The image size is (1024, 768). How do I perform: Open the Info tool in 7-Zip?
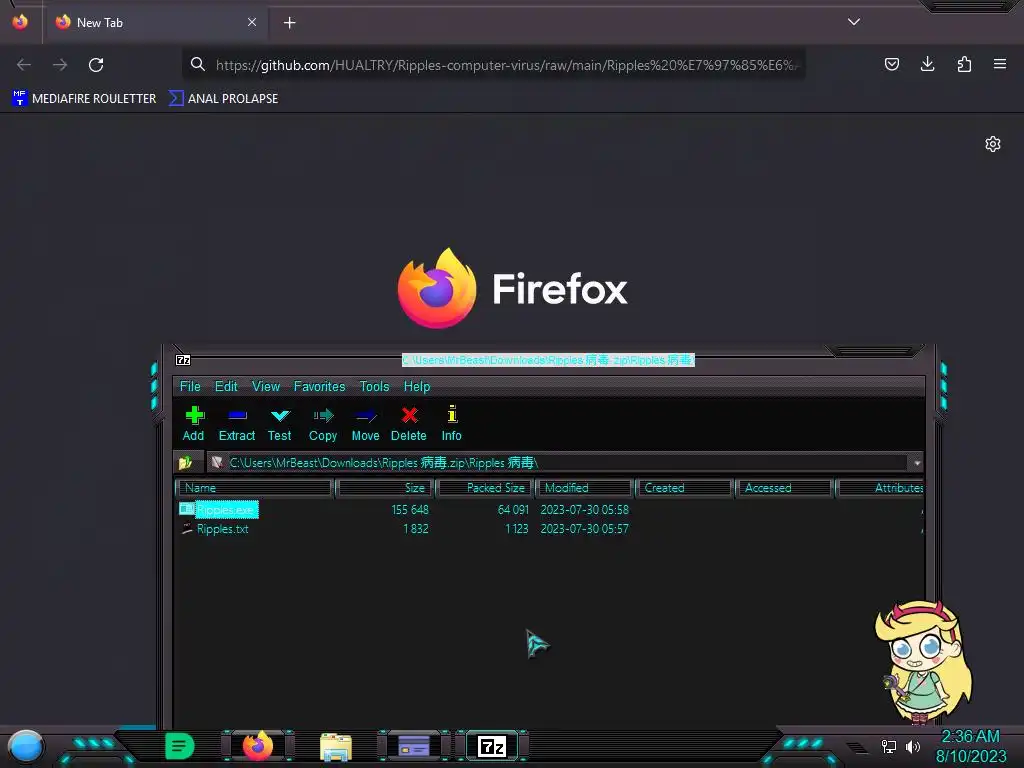pos(451,423)
